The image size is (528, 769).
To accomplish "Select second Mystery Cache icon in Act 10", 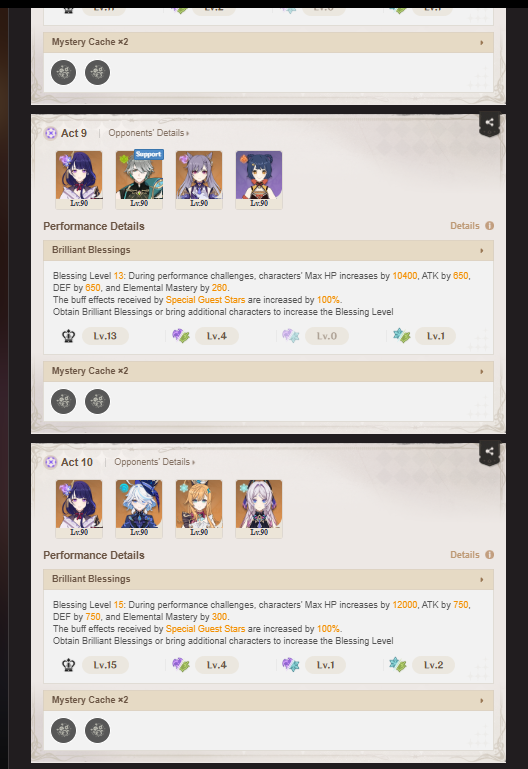I will pos(98,730).
